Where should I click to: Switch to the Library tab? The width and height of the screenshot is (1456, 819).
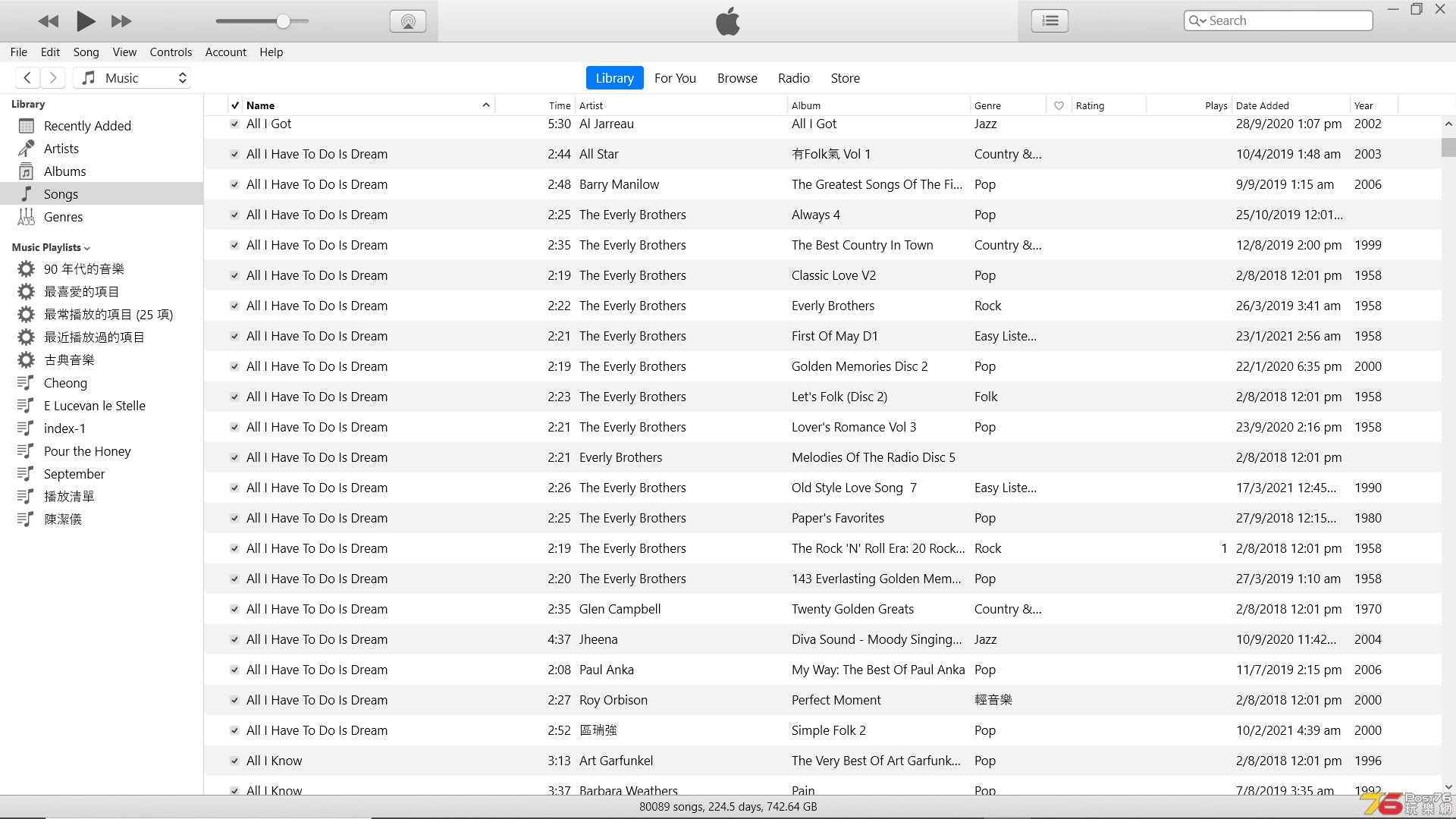614,77
